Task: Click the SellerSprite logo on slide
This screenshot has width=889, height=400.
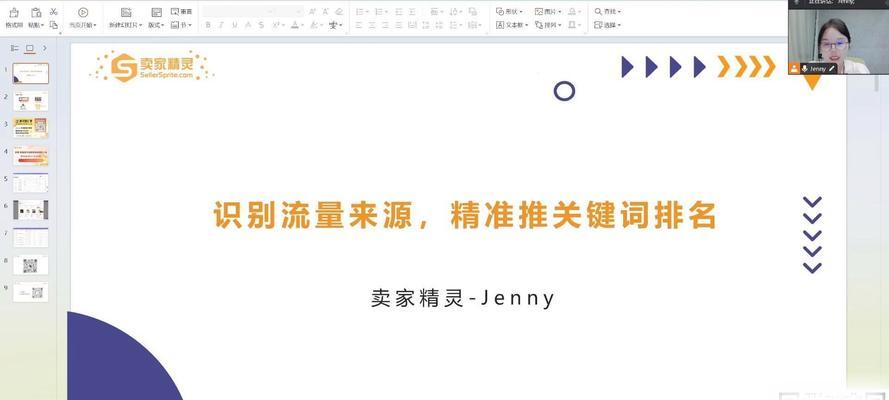Action: (152, 67)
